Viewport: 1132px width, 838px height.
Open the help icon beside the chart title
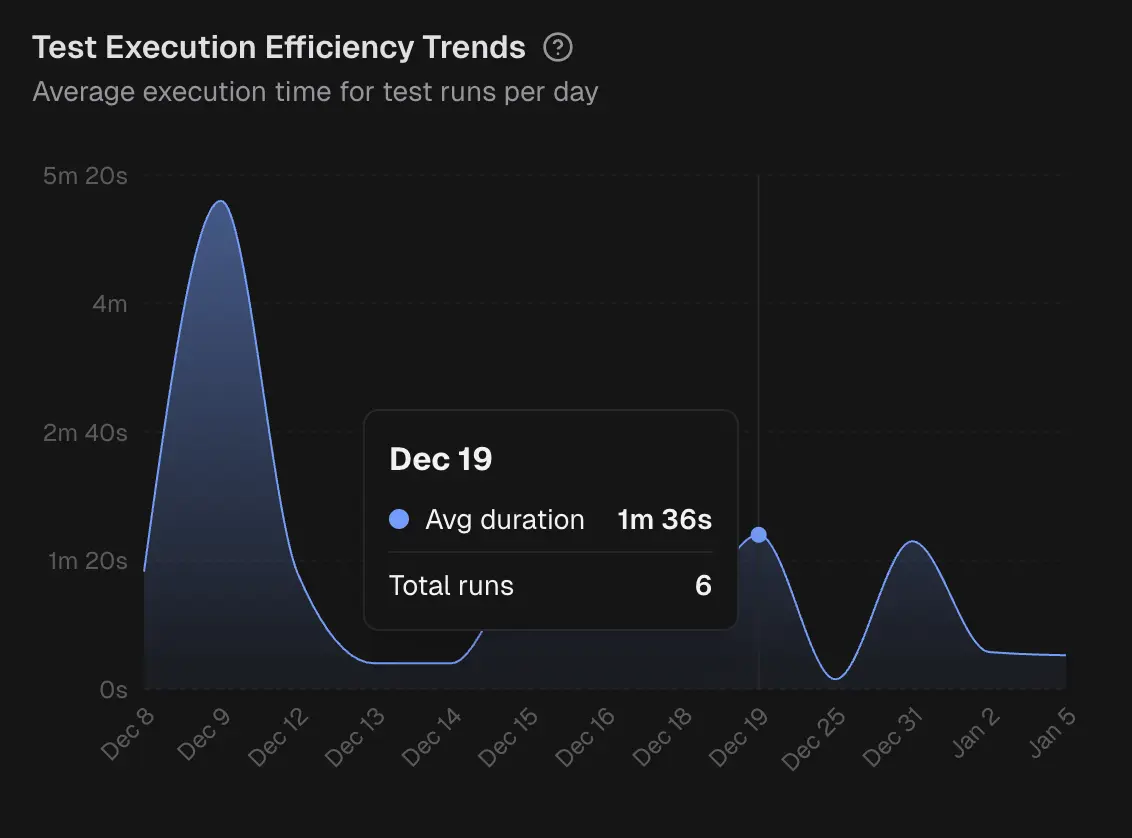point(559,47)
